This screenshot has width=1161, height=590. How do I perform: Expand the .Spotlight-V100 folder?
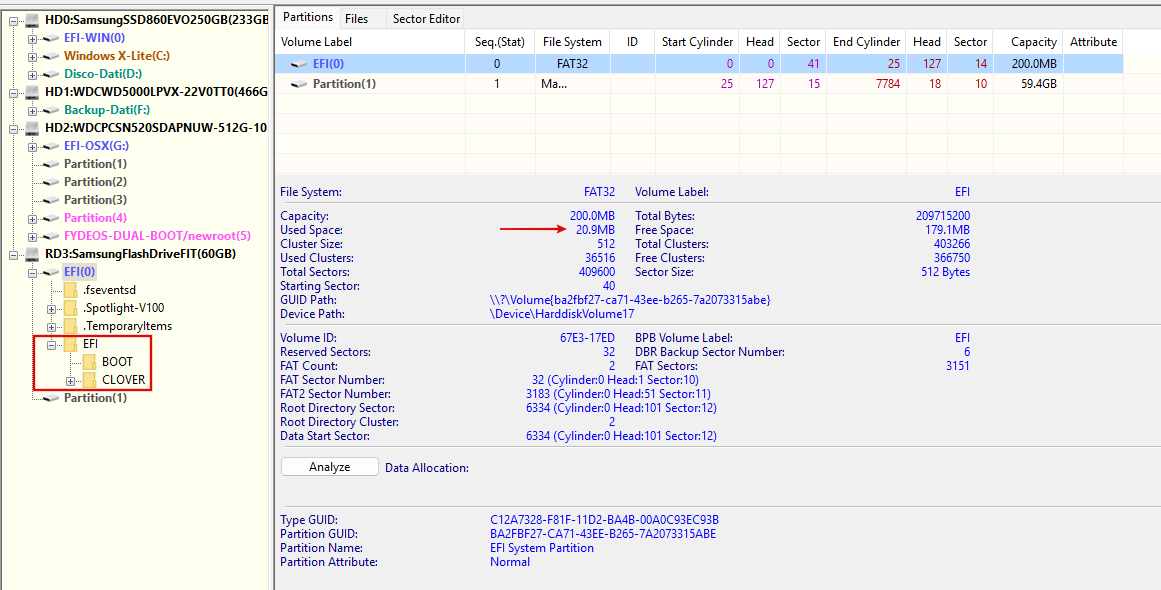coord(51,308)
